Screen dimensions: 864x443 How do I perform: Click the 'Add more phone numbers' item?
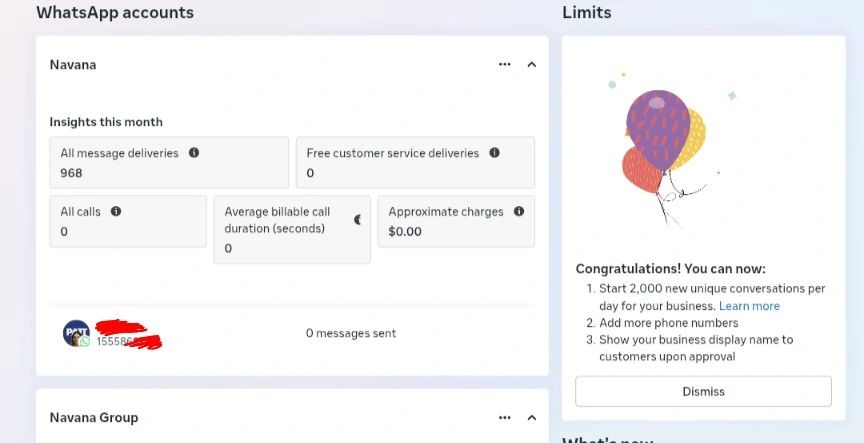click(x=668, y=323)
